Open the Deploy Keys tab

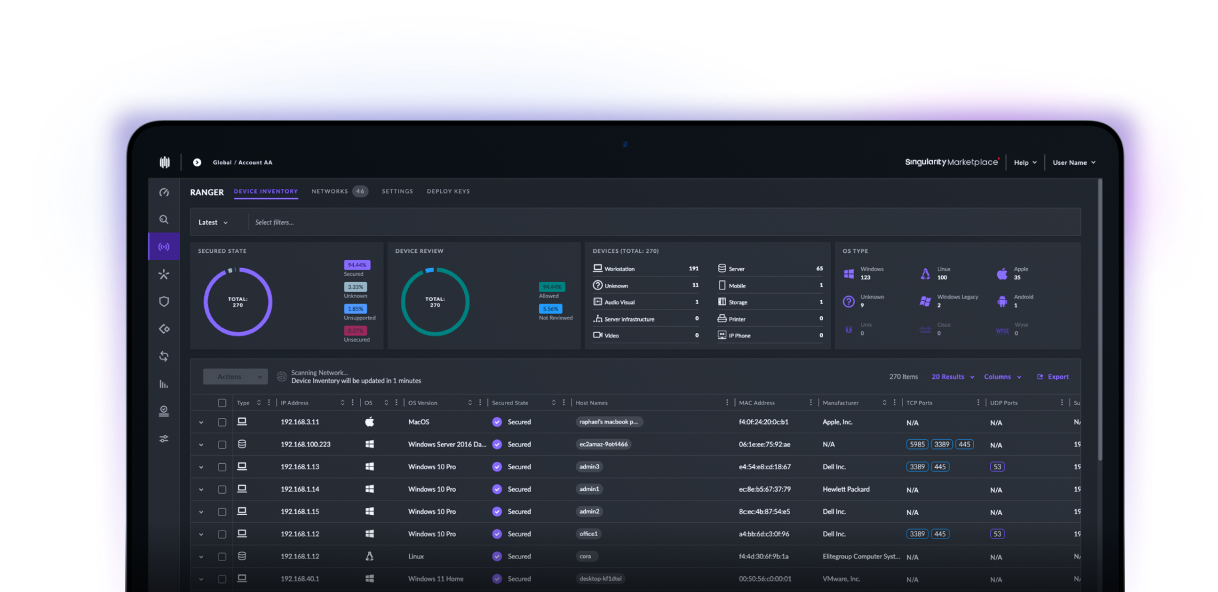click(448, 191)
